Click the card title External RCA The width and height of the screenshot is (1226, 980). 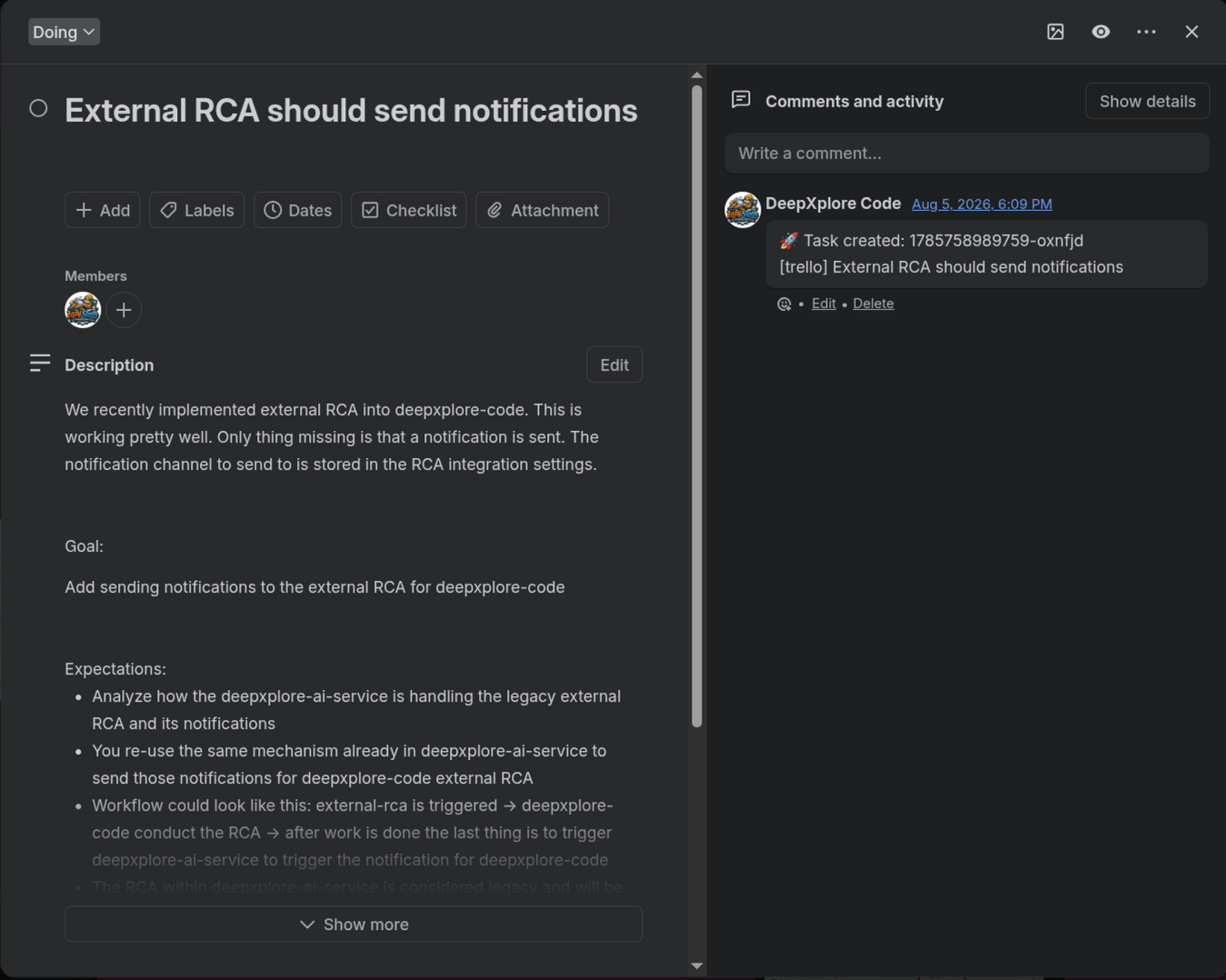point(351,111)
